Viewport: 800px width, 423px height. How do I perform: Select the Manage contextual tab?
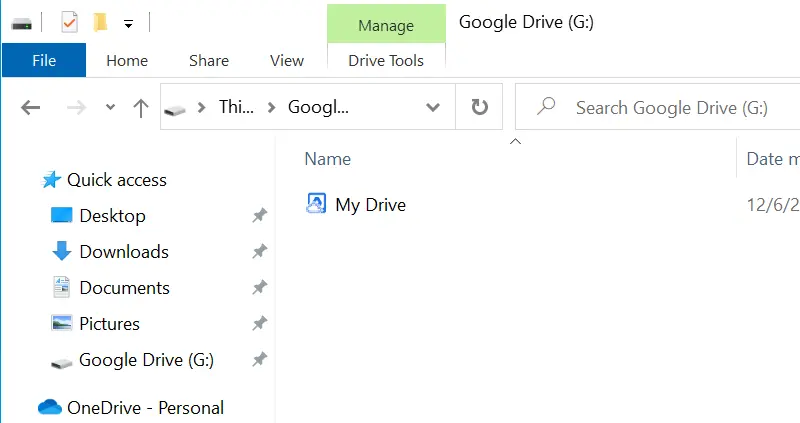(386, 24)
